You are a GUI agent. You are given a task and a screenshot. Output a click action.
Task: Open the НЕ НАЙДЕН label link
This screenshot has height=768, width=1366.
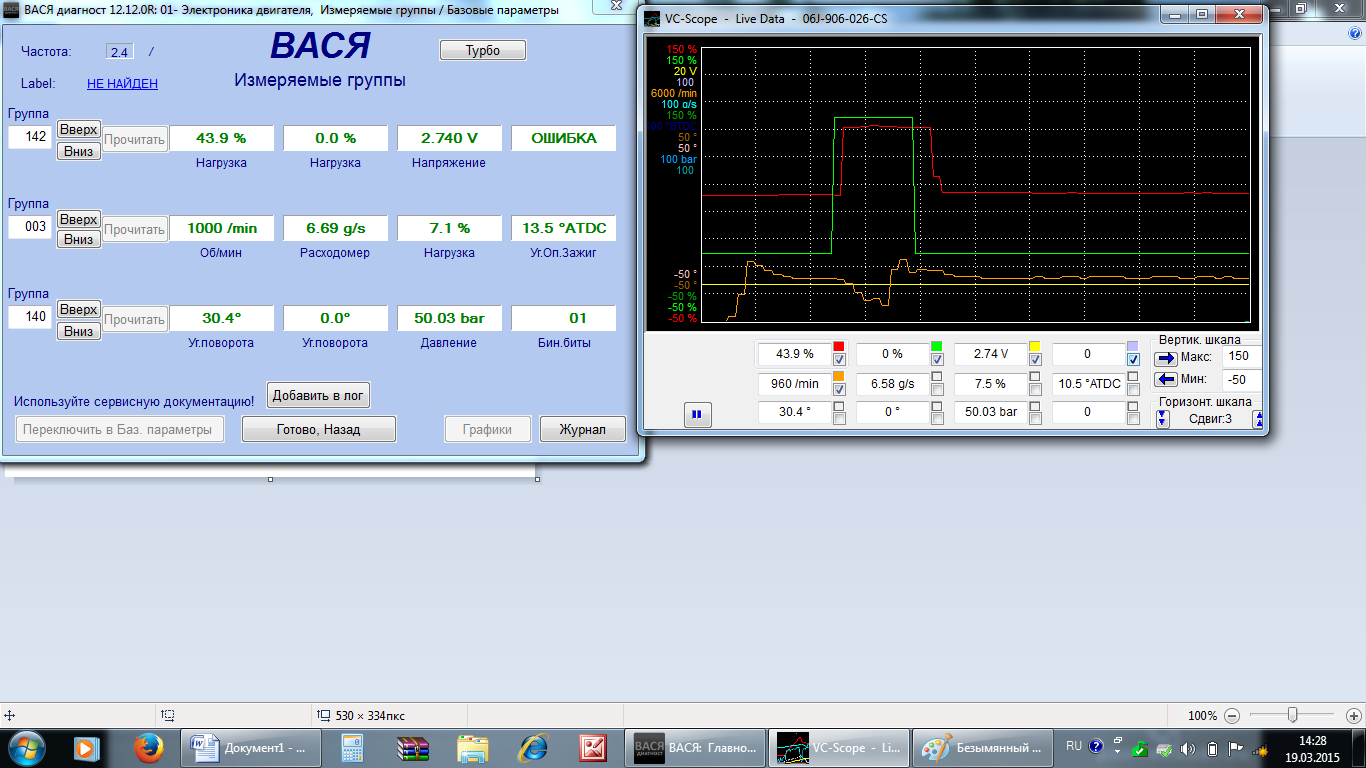click(x=122, y=84)
